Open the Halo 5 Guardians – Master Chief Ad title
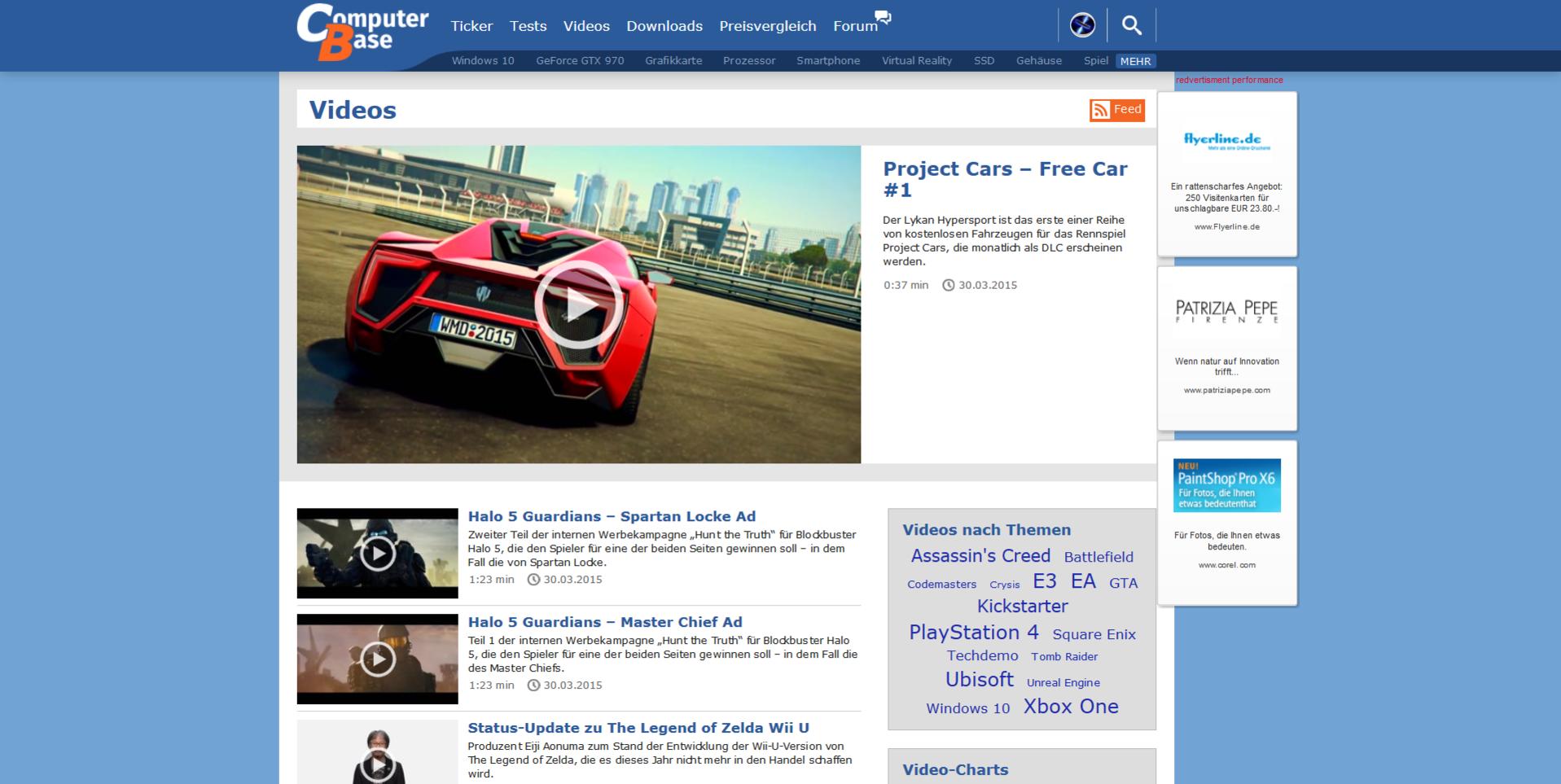 pos(605,622)
